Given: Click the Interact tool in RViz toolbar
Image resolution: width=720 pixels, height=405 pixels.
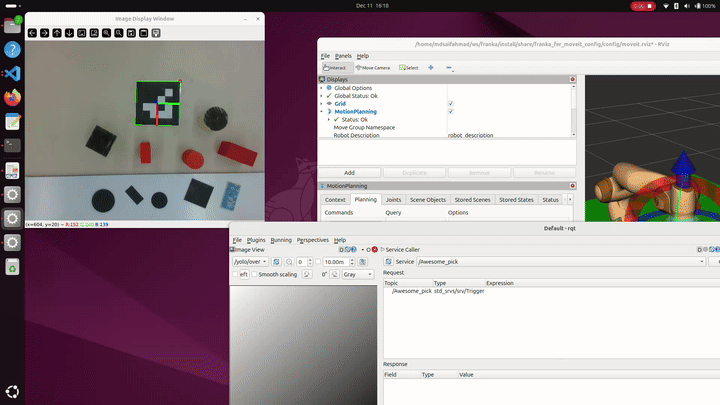Looking at the screenshot, I should [x=335, y=67].
